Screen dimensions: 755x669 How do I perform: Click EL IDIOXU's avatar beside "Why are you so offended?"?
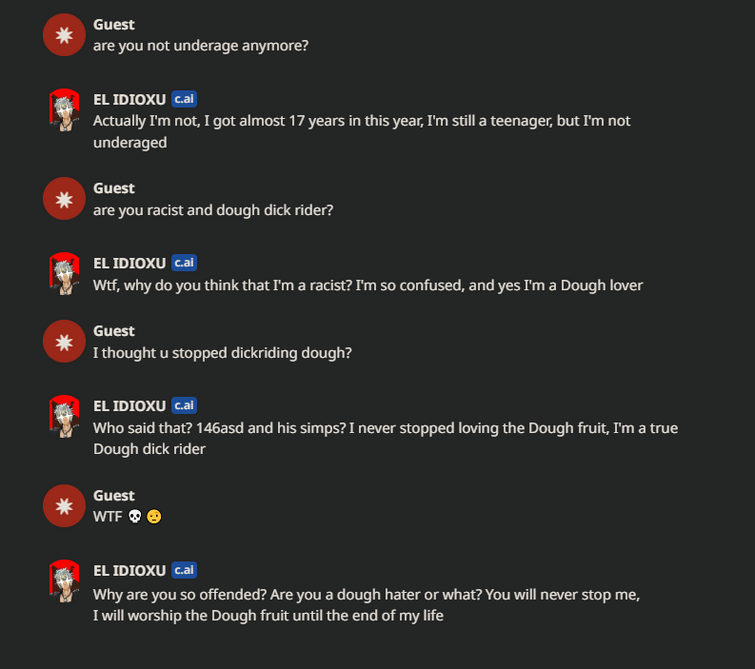(x=64, y=581)
